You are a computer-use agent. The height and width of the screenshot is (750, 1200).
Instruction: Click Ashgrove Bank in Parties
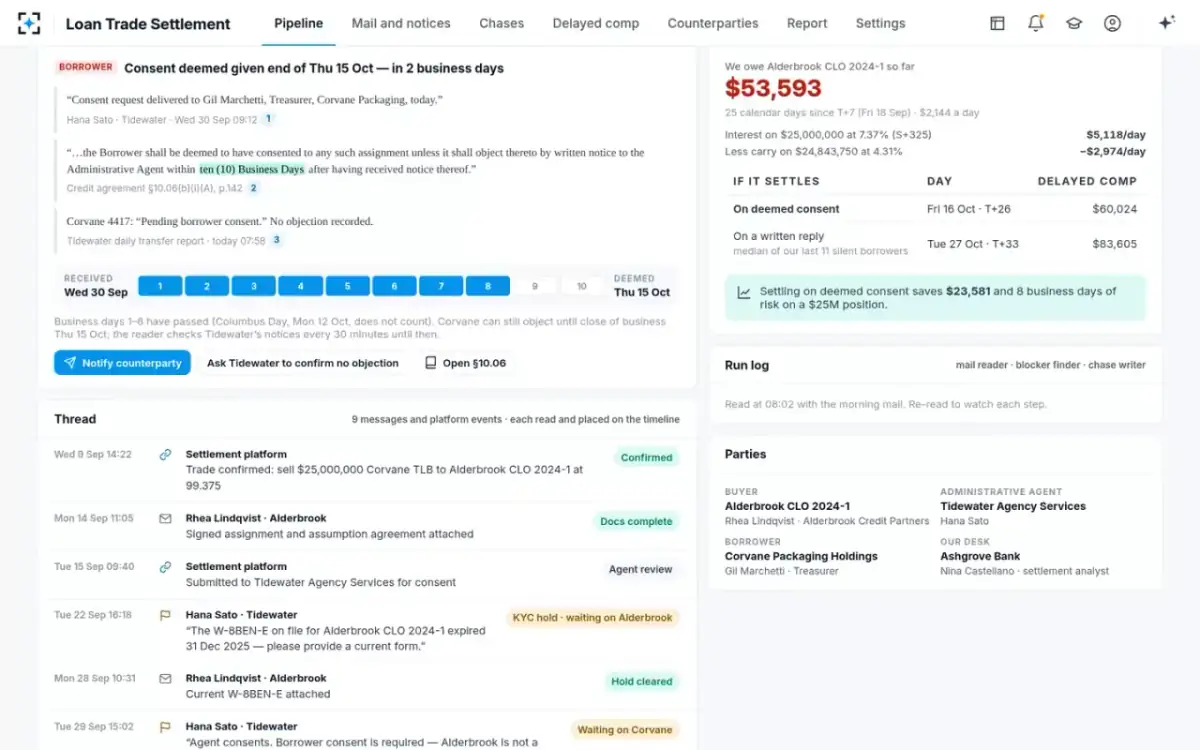981,556
